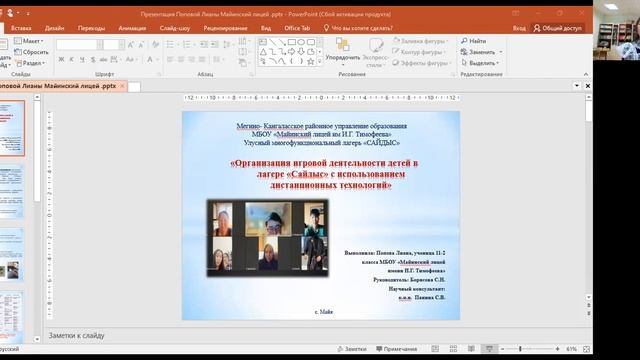Screen dimensions: 640x360
Task: Click the fit slide to window icon
Action: [586, 349]
